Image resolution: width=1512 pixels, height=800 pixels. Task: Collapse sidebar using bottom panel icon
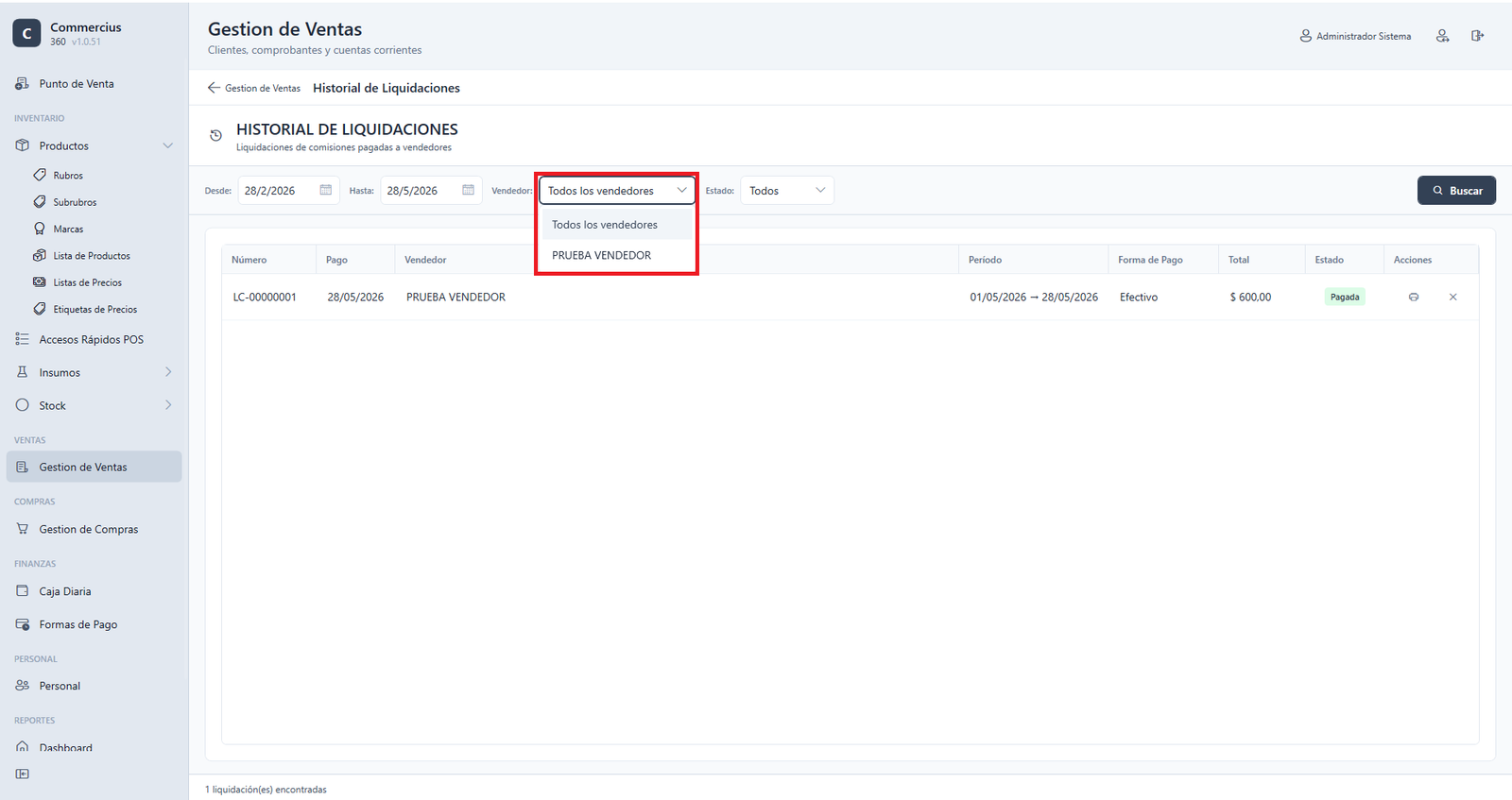pos(23,774)
